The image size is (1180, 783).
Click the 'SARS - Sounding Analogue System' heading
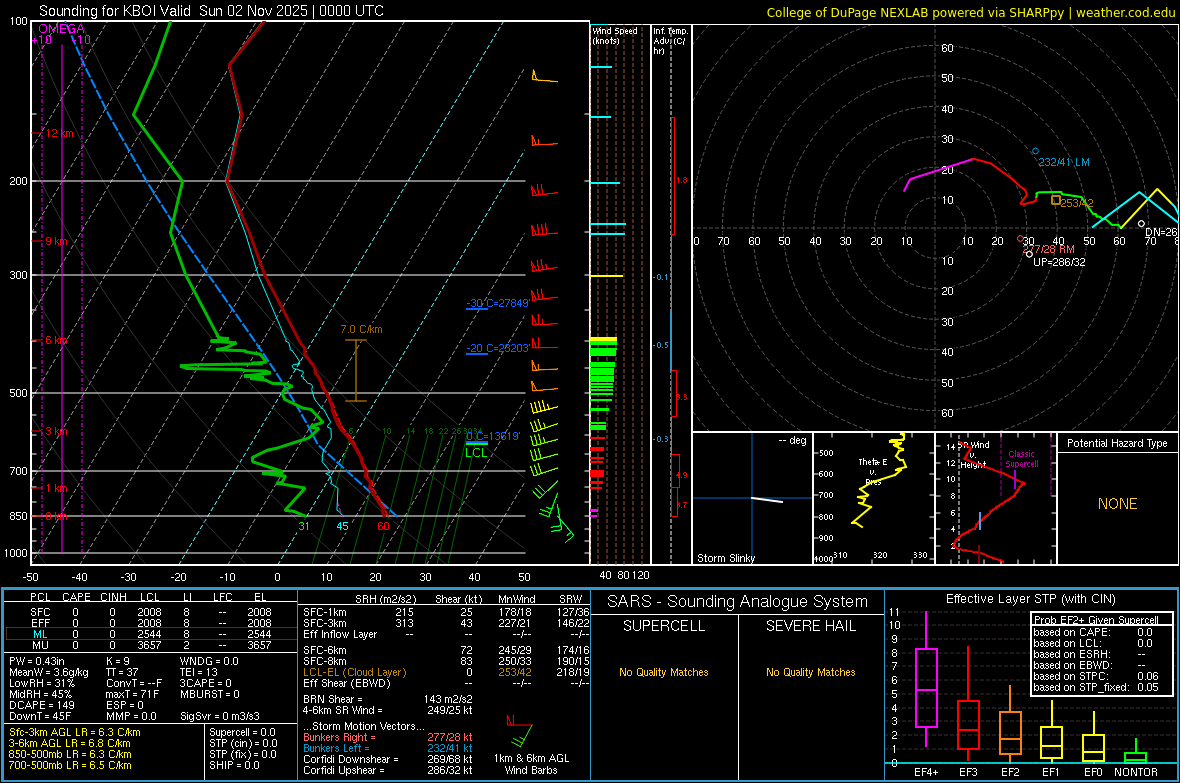(738, 602)
